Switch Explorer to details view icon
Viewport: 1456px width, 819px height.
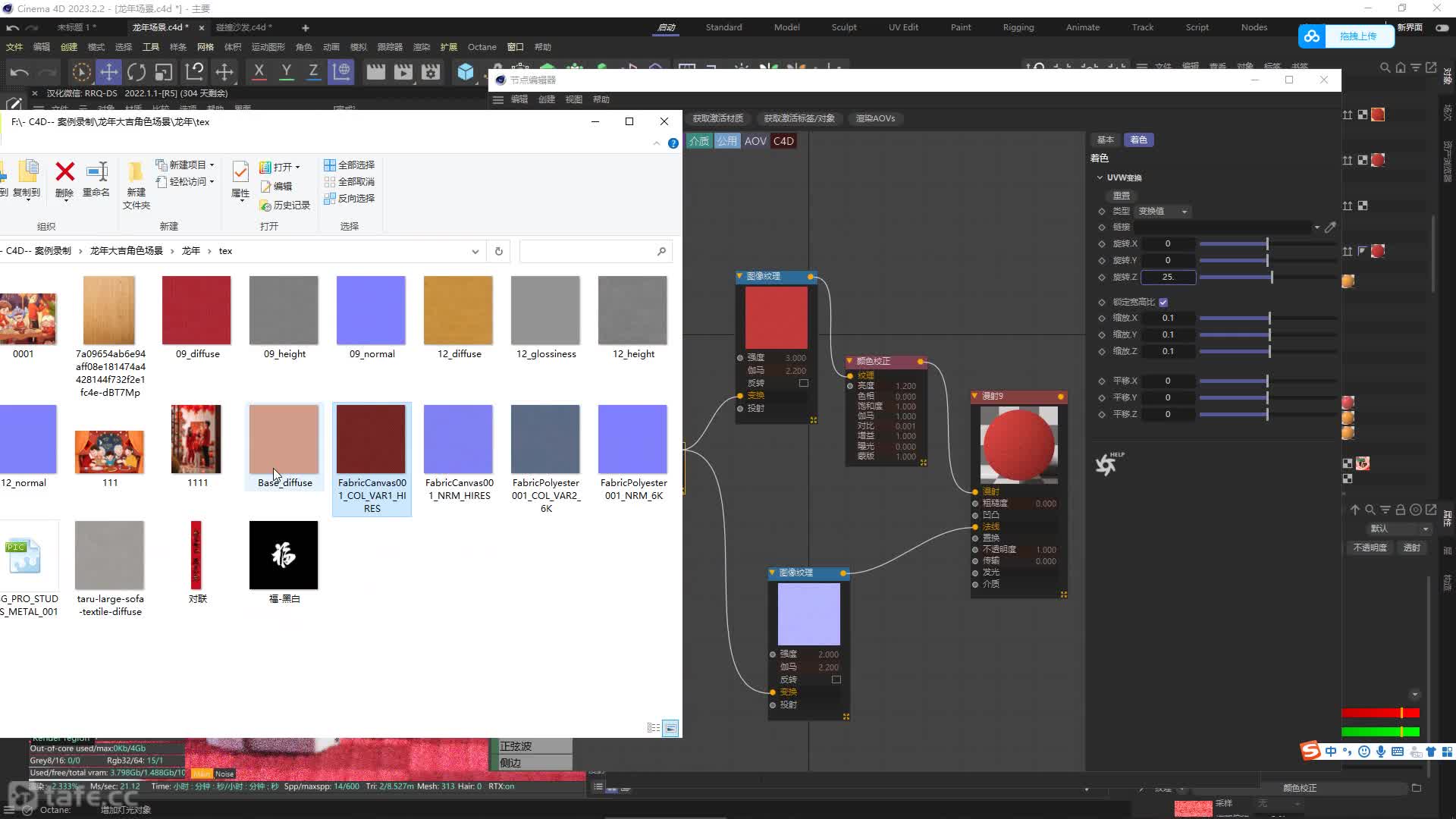pyautogui.click(x=653, y=728)
